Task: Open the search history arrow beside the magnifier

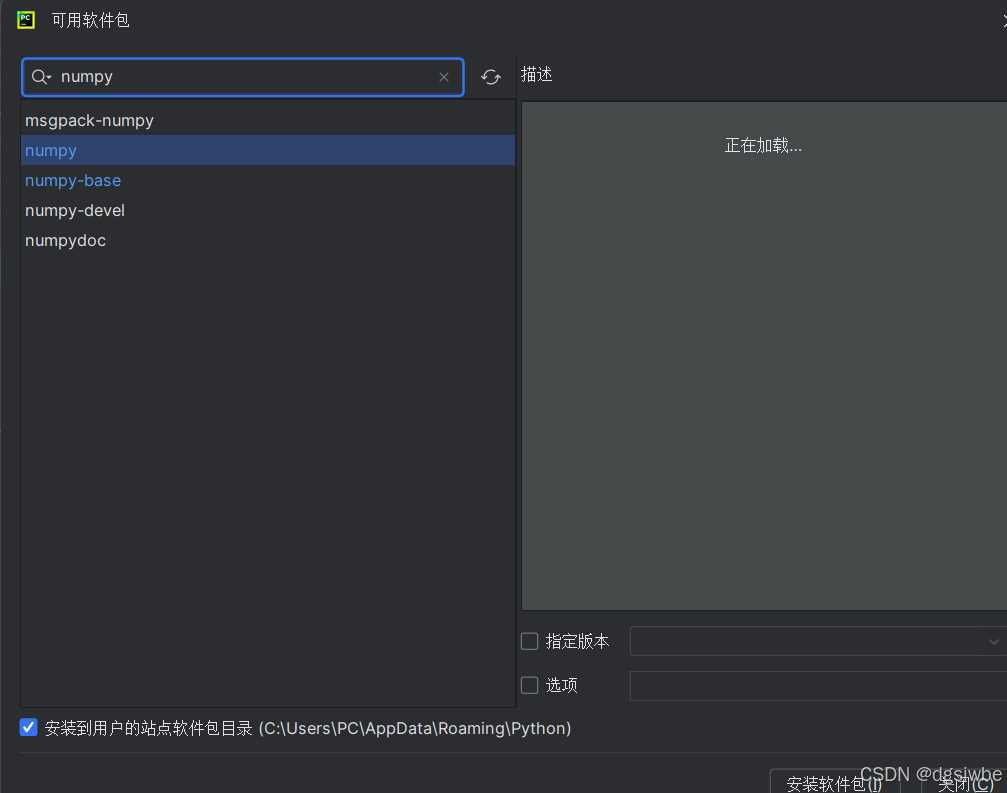Action: coord(48,76)
